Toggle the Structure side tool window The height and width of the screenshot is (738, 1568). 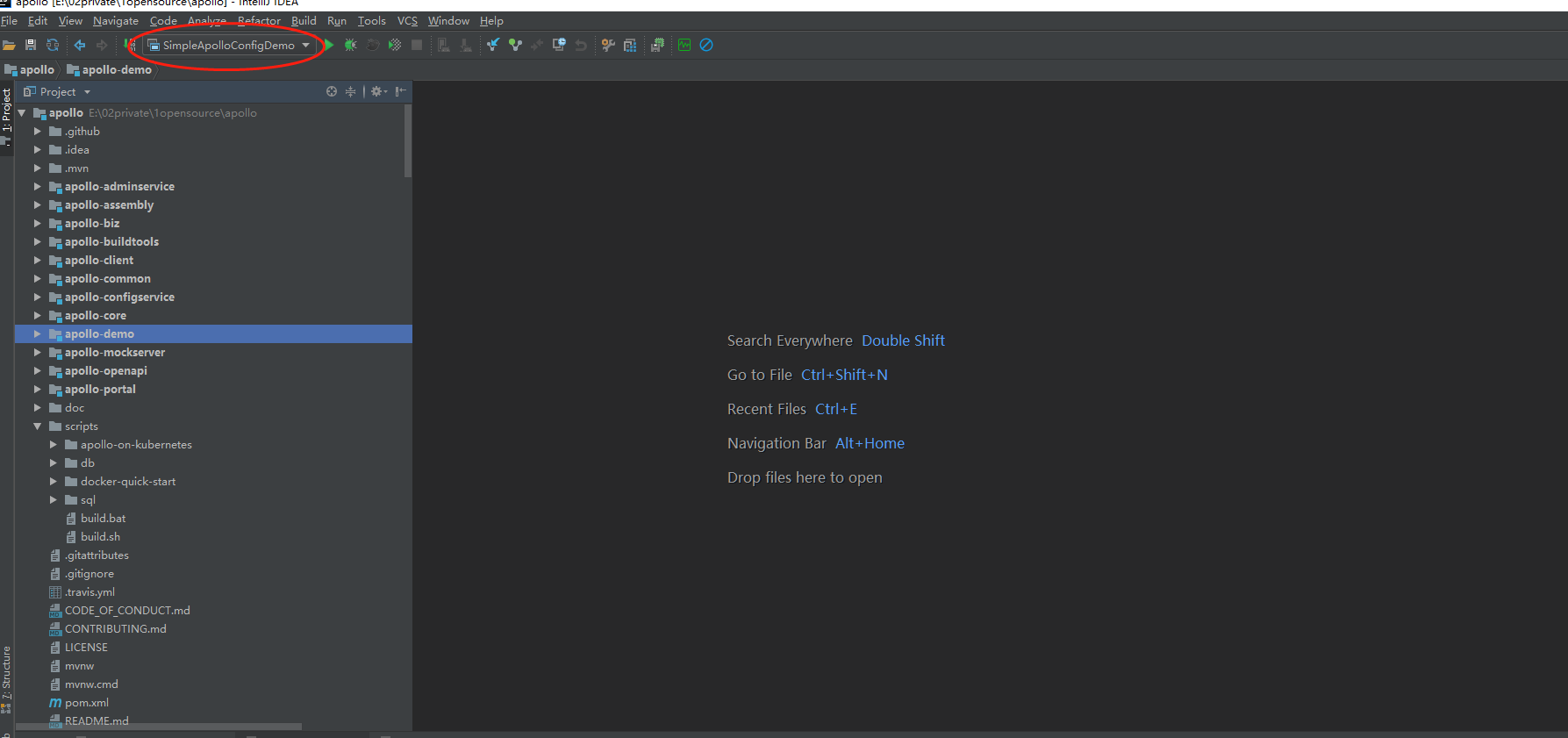tap(6, 679)
